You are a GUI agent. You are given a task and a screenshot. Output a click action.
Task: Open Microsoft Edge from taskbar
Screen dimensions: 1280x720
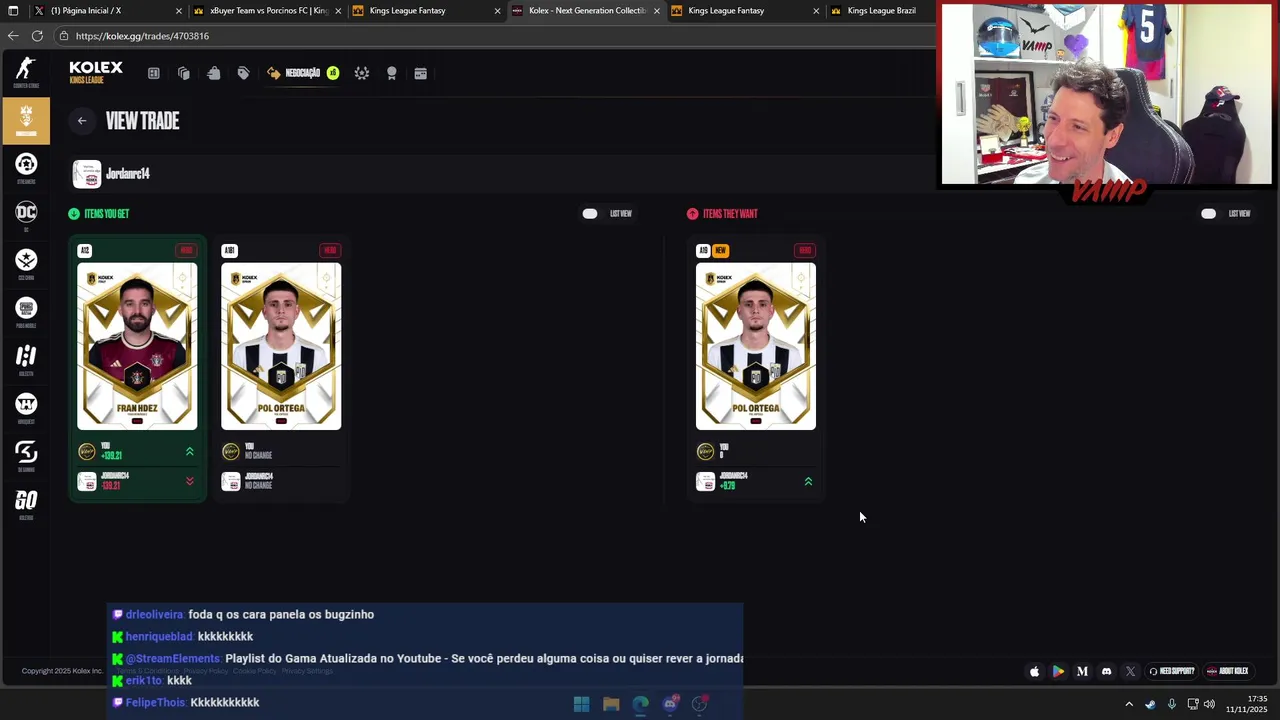(641, 704)
